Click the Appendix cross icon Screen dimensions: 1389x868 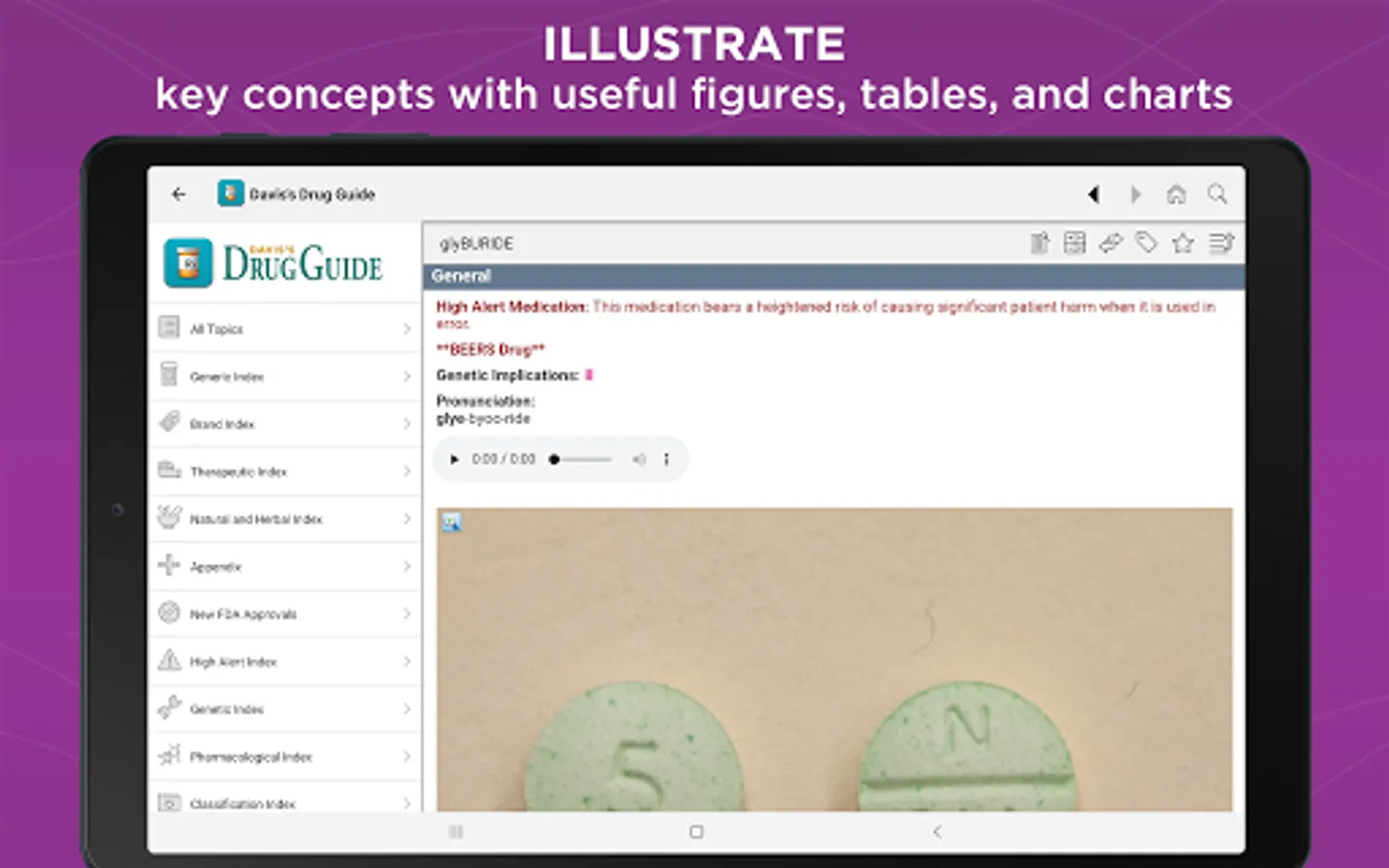[169, 565]
